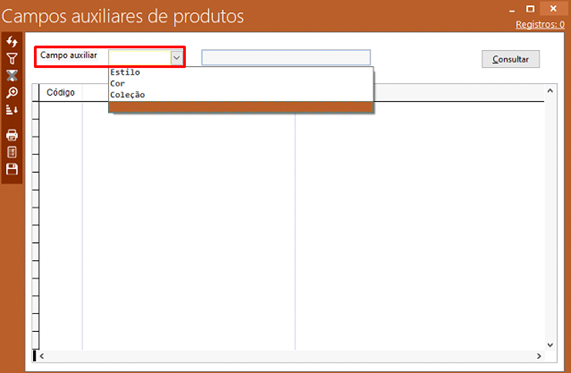Clear filter with crossed funnel icon
The width and height of the screenshot is (571, 373).
tap(12, 76)
